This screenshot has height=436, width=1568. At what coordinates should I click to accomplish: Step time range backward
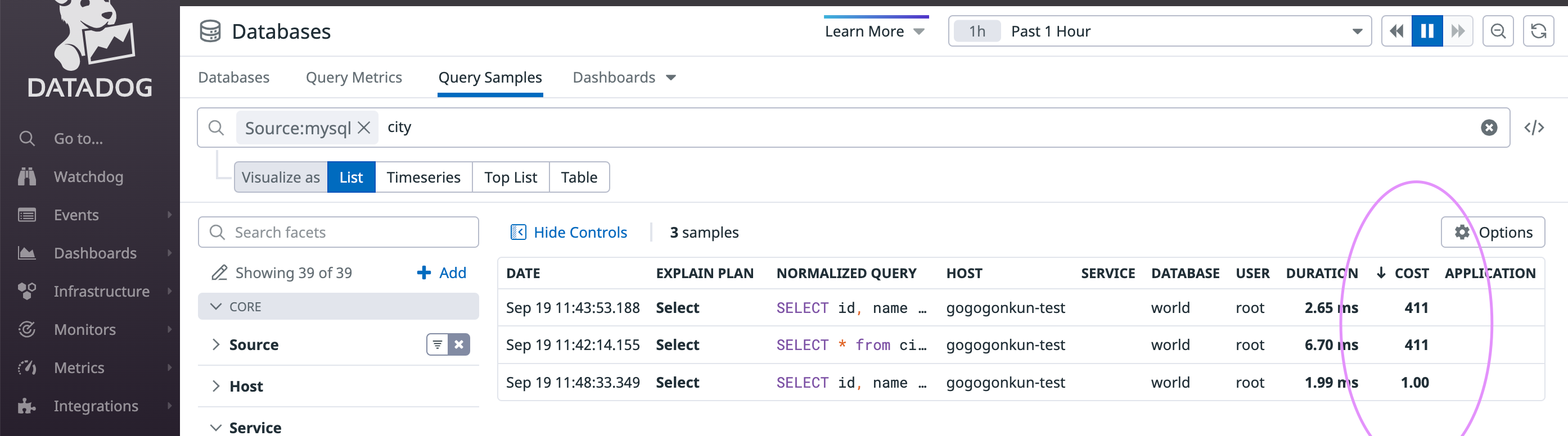pyautogui.click(x=1396, y=31)
